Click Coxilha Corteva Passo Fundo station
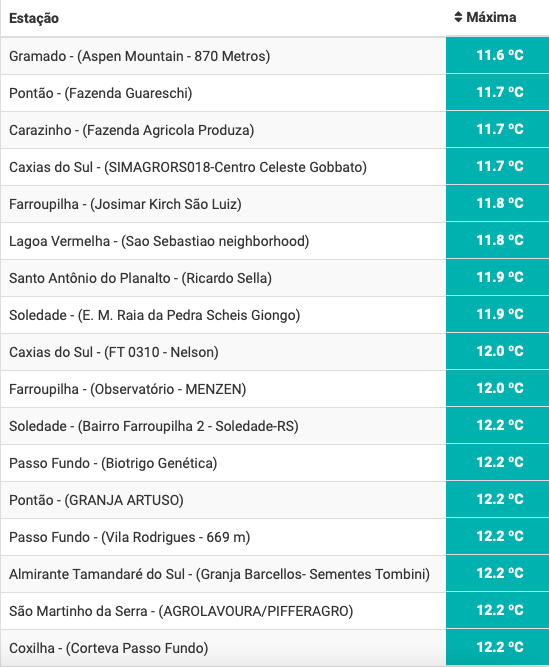This screenshot has width=549, height=667. pyautogui.click(x=275, y=648)
